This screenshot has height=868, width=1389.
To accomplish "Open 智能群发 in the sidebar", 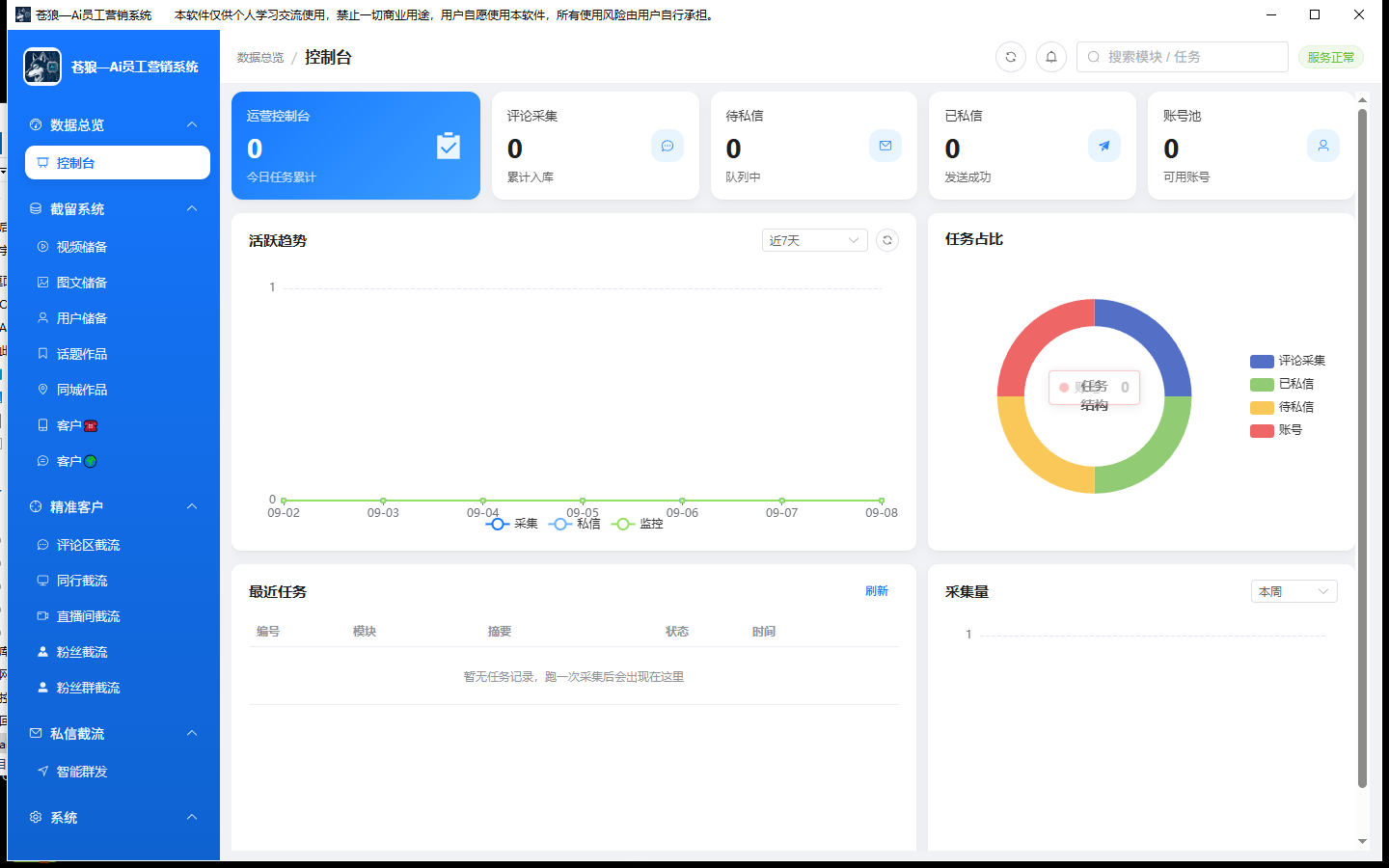I will pos(118,772).
